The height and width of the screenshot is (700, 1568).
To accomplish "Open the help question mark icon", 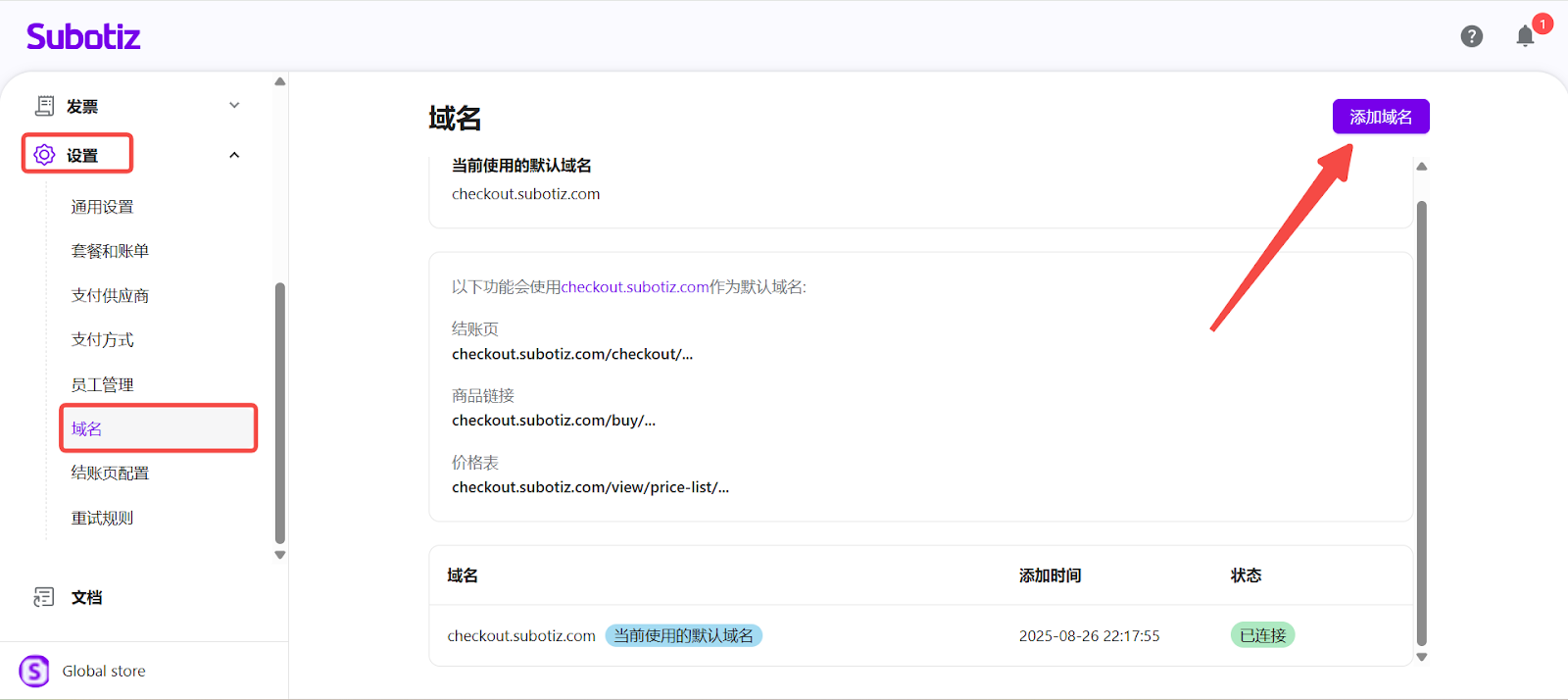I will click(1471, 36).
